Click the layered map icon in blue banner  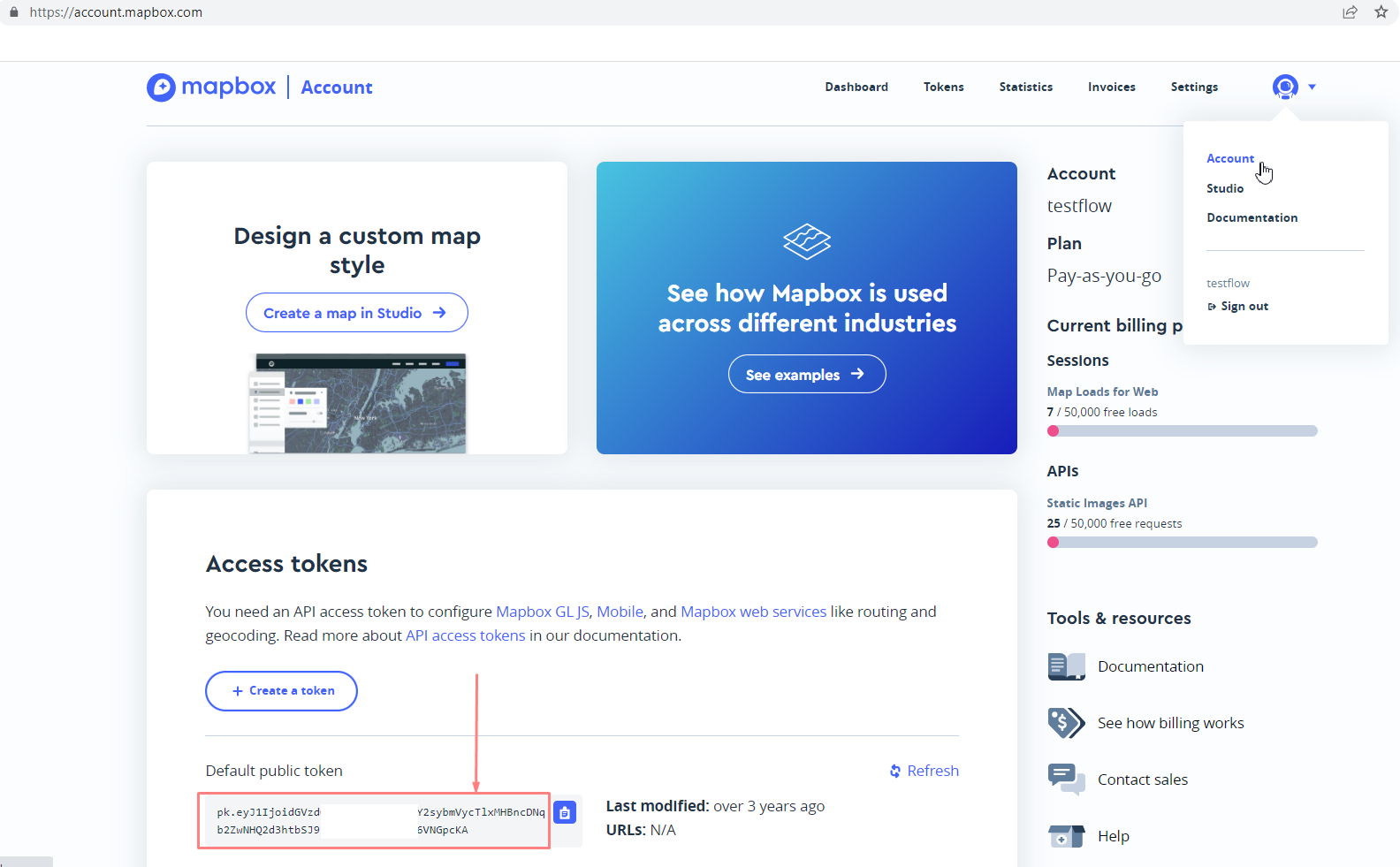(x=807, y=241)
